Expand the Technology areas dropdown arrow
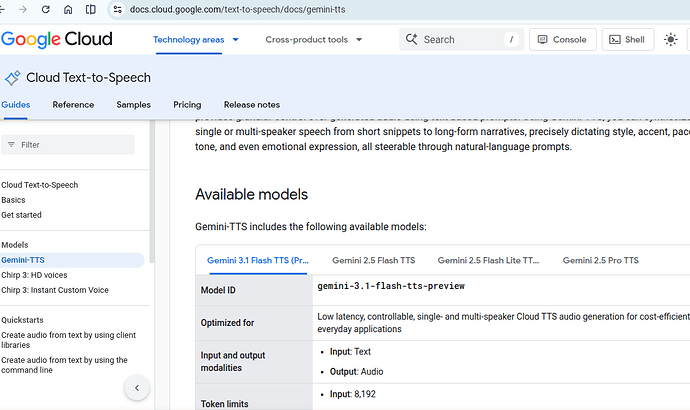 click(235, 40)
